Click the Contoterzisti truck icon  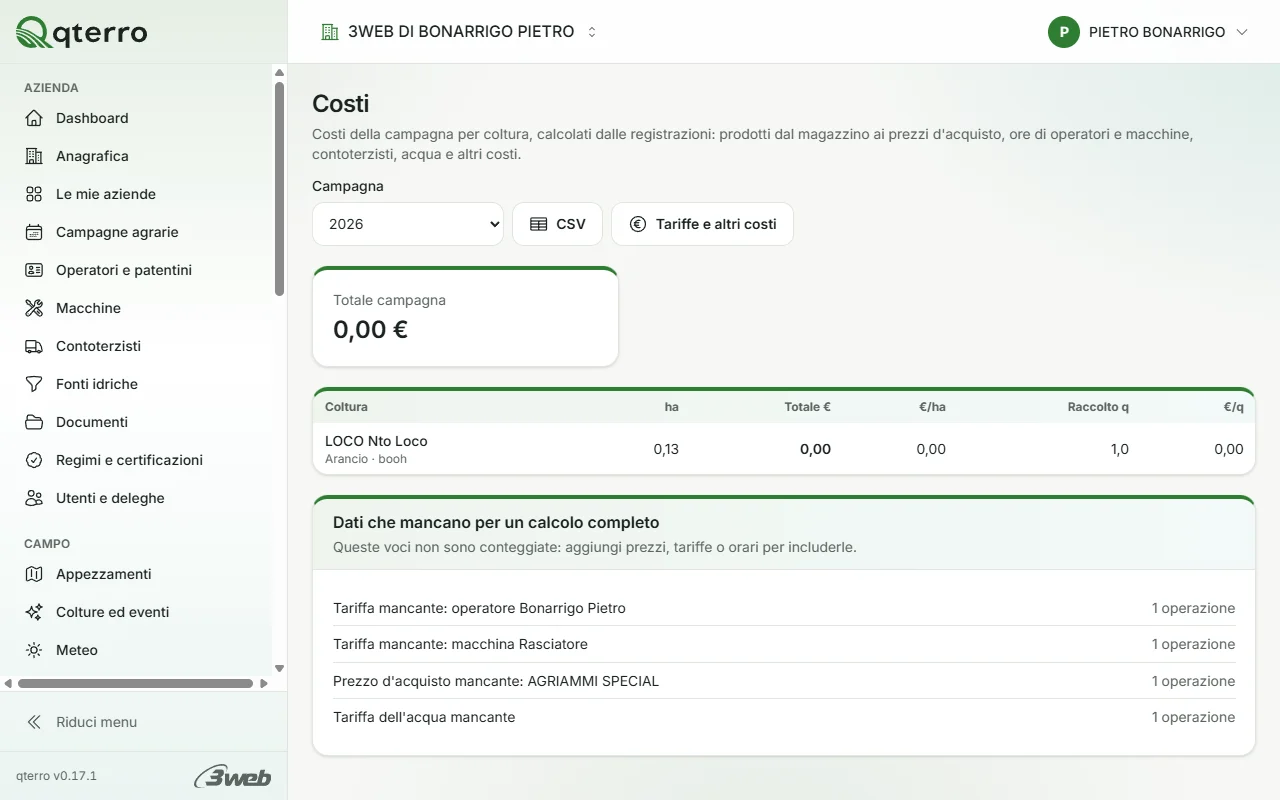click(34, 346)
